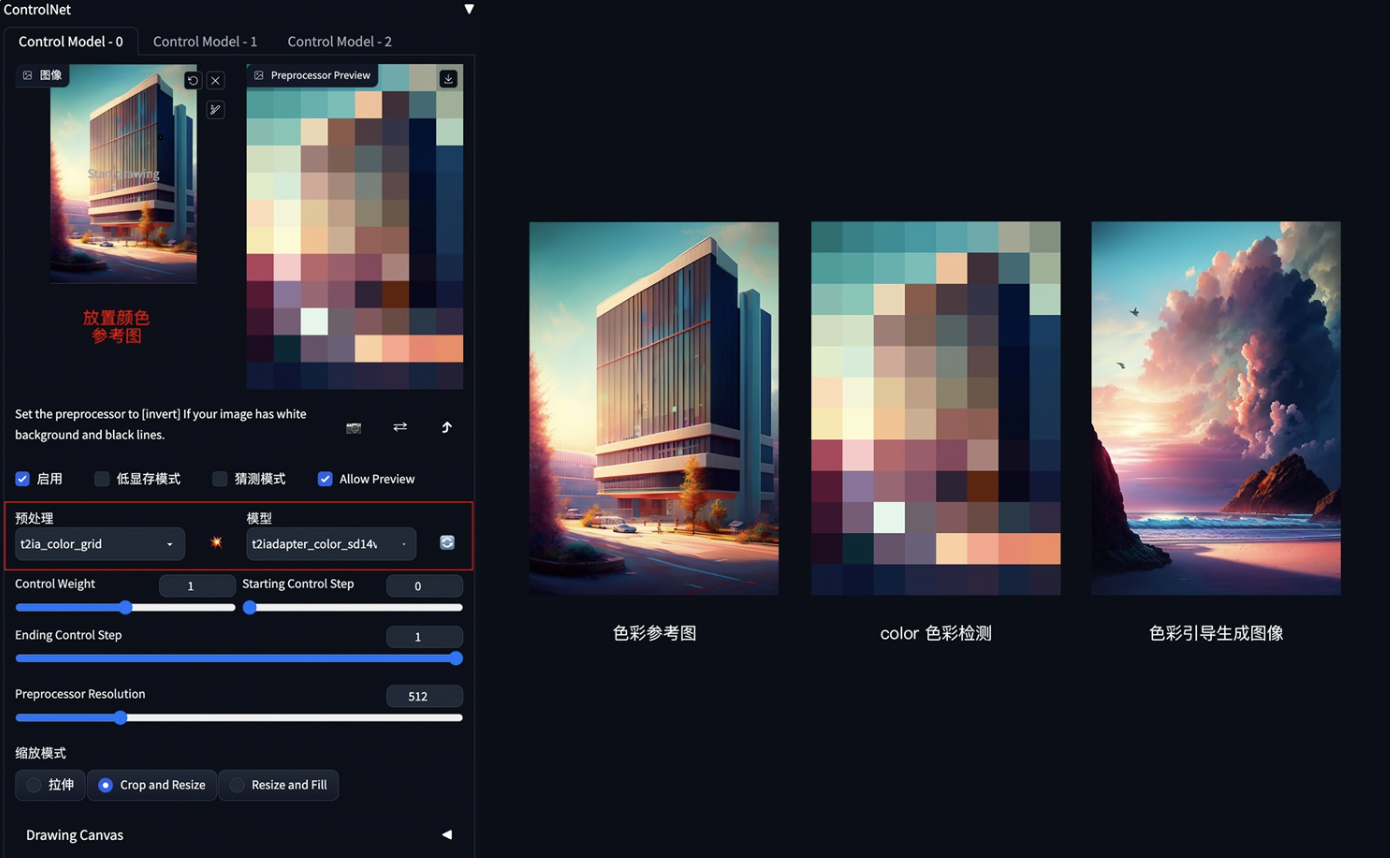Click the 缩放模式 label
This screenshot has width=1390, height=858.
pyautogui.click(x=40, y=753)
